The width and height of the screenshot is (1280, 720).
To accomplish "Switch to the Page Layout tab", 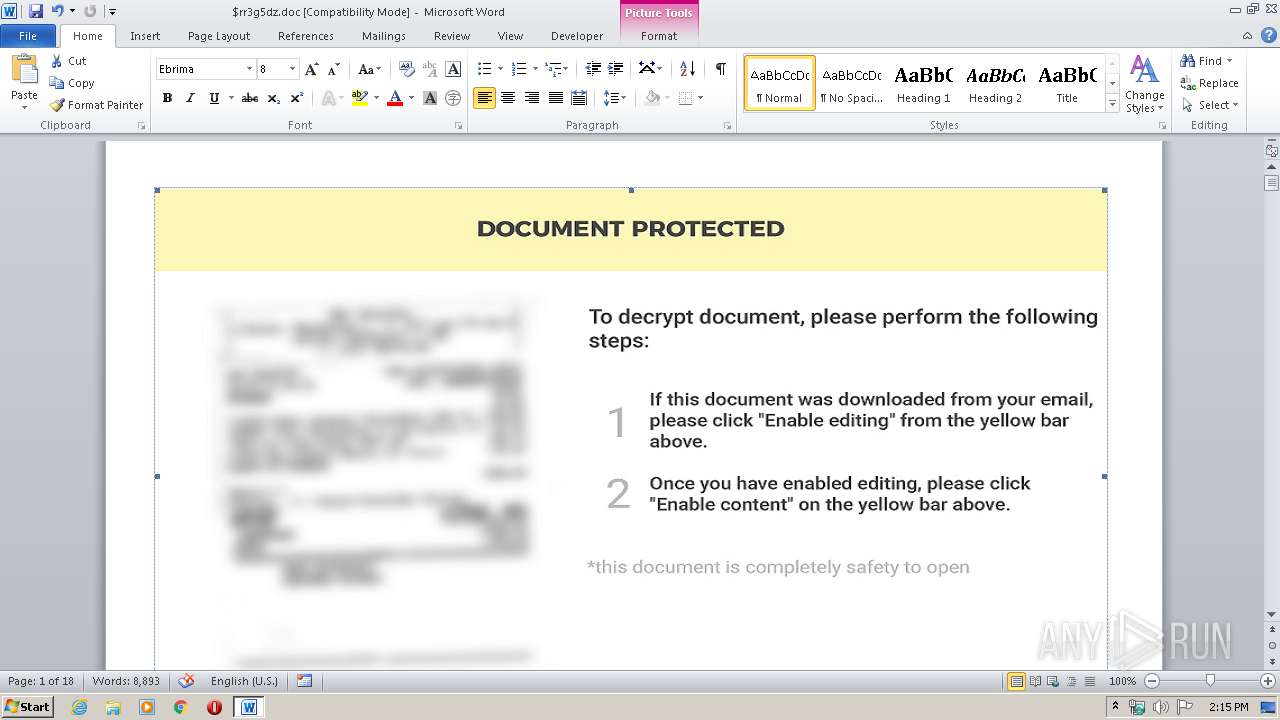I will [x=219, y=36].
